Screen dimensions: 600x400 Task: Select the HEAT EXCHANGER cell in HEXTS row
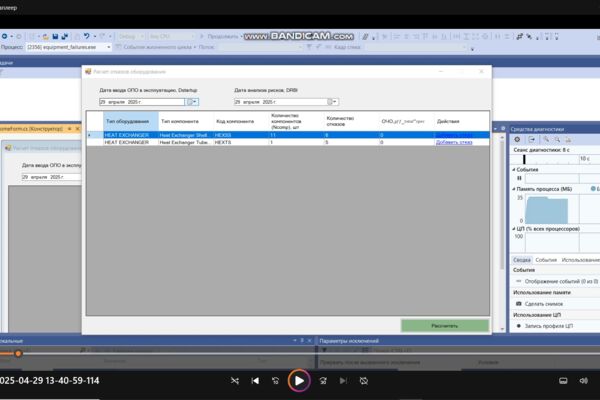click(x=130, y=142)
